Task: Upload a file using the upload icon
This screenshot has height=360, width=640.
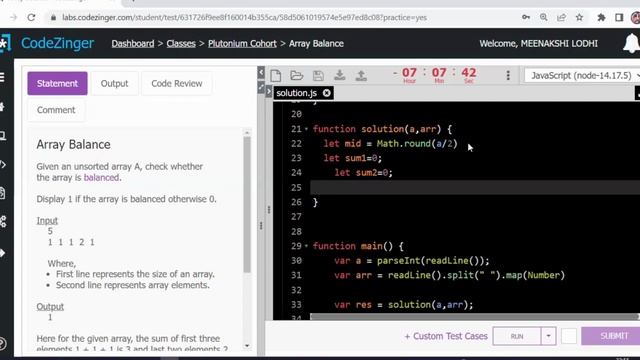Action: [x=361, y=76]
